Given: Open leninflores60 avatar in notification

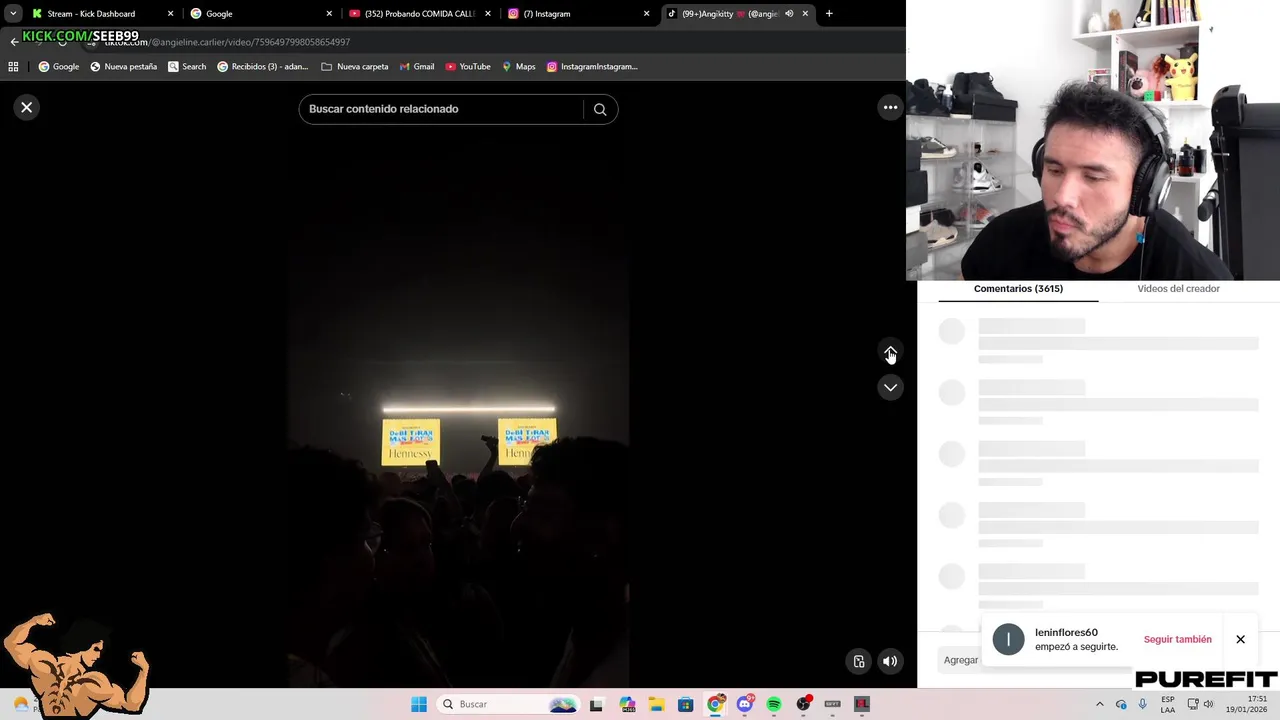Looking at the screenshot, I should (1008, 639).
